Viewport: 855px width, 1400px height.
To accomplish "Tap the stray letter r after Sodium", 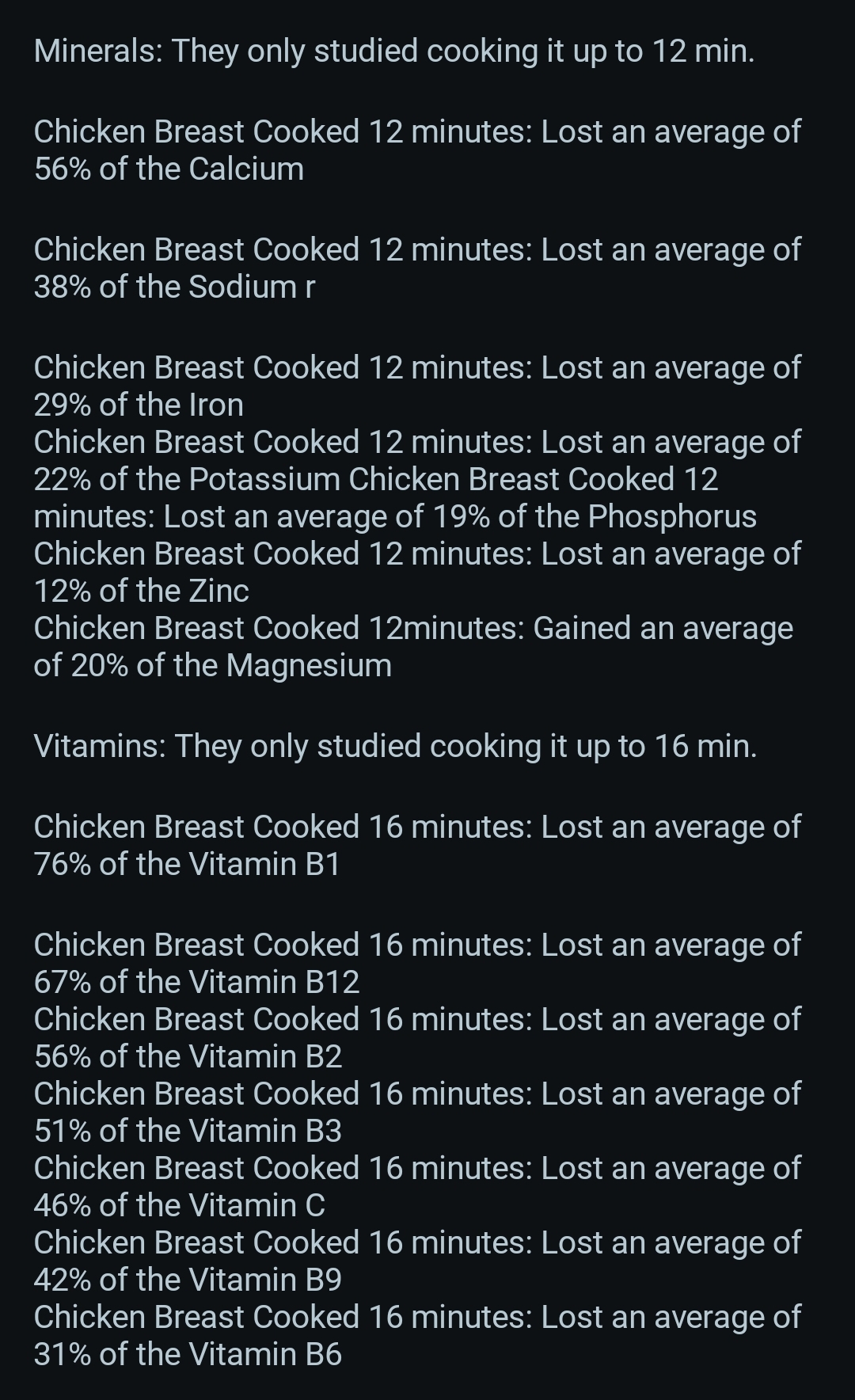I will coord(310,287).
